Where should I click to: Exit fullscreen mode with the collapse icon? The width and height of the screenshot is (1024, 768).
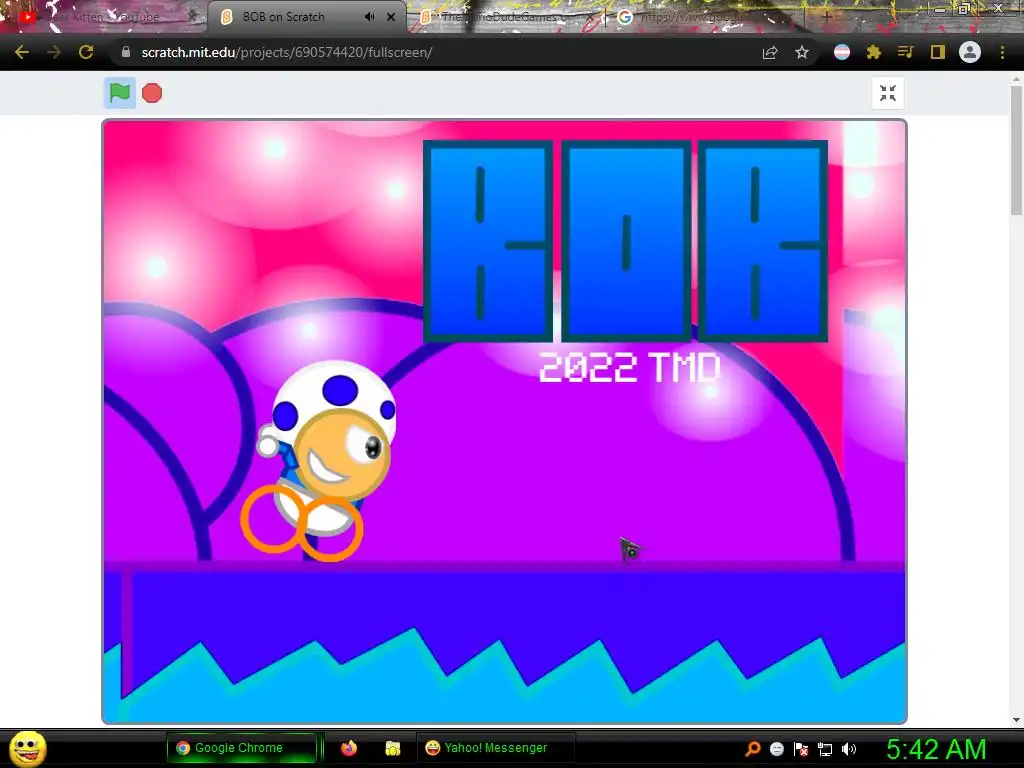pyautogui.click(x=888, y=93)
